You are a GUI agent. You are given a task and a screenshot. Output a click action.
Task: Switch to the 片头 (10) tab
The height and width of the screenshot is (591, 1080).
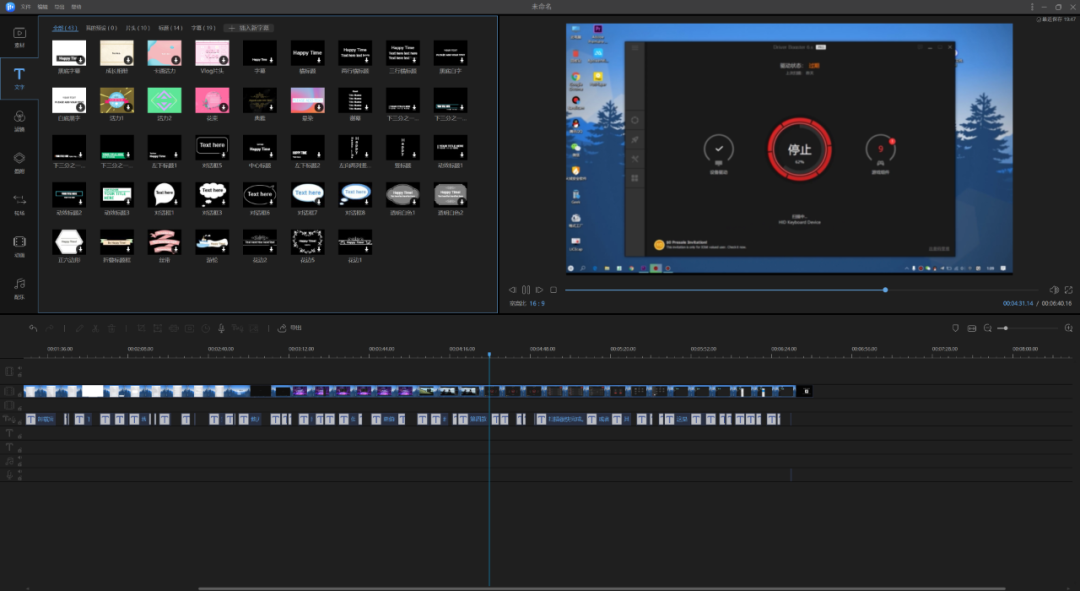(x=138, y=28)
